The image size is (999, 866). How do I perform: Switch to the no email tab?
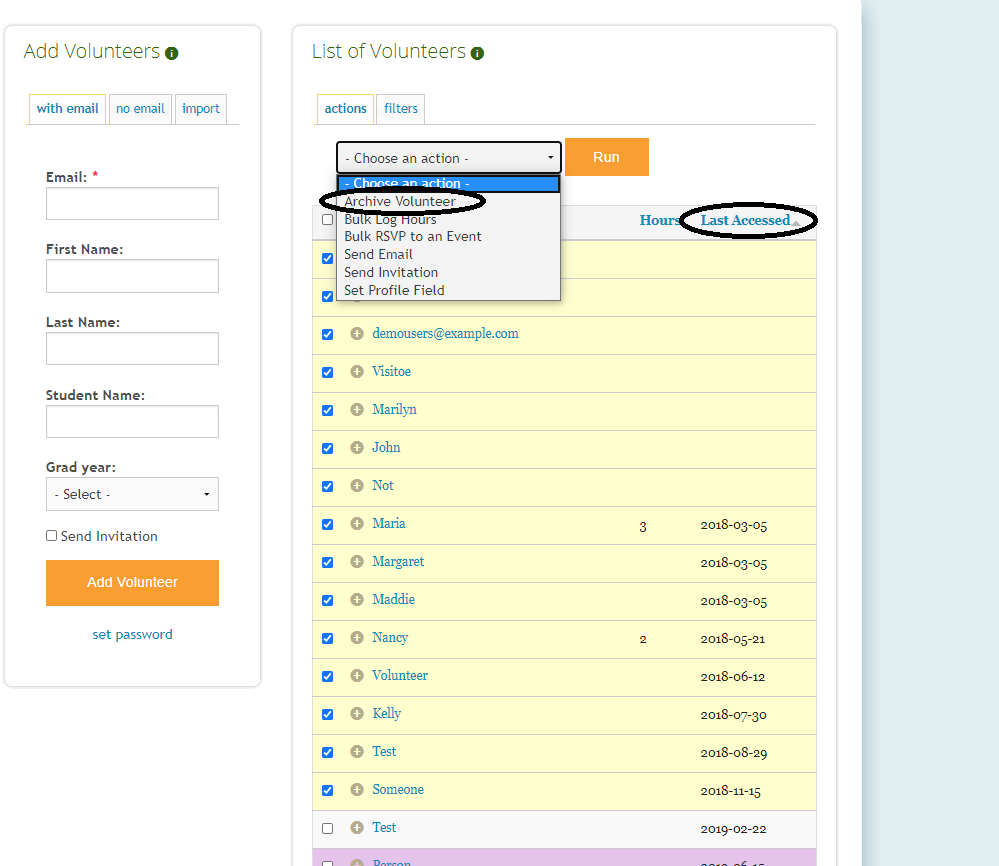click(140, 109)
